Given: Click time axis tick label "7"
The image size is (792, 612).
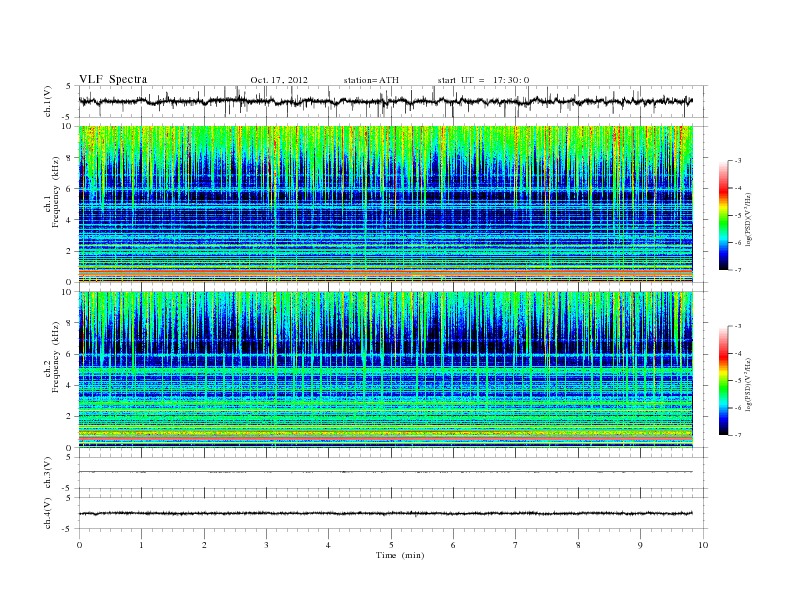Looking at the screenshot, I should (x=516, y=545).
